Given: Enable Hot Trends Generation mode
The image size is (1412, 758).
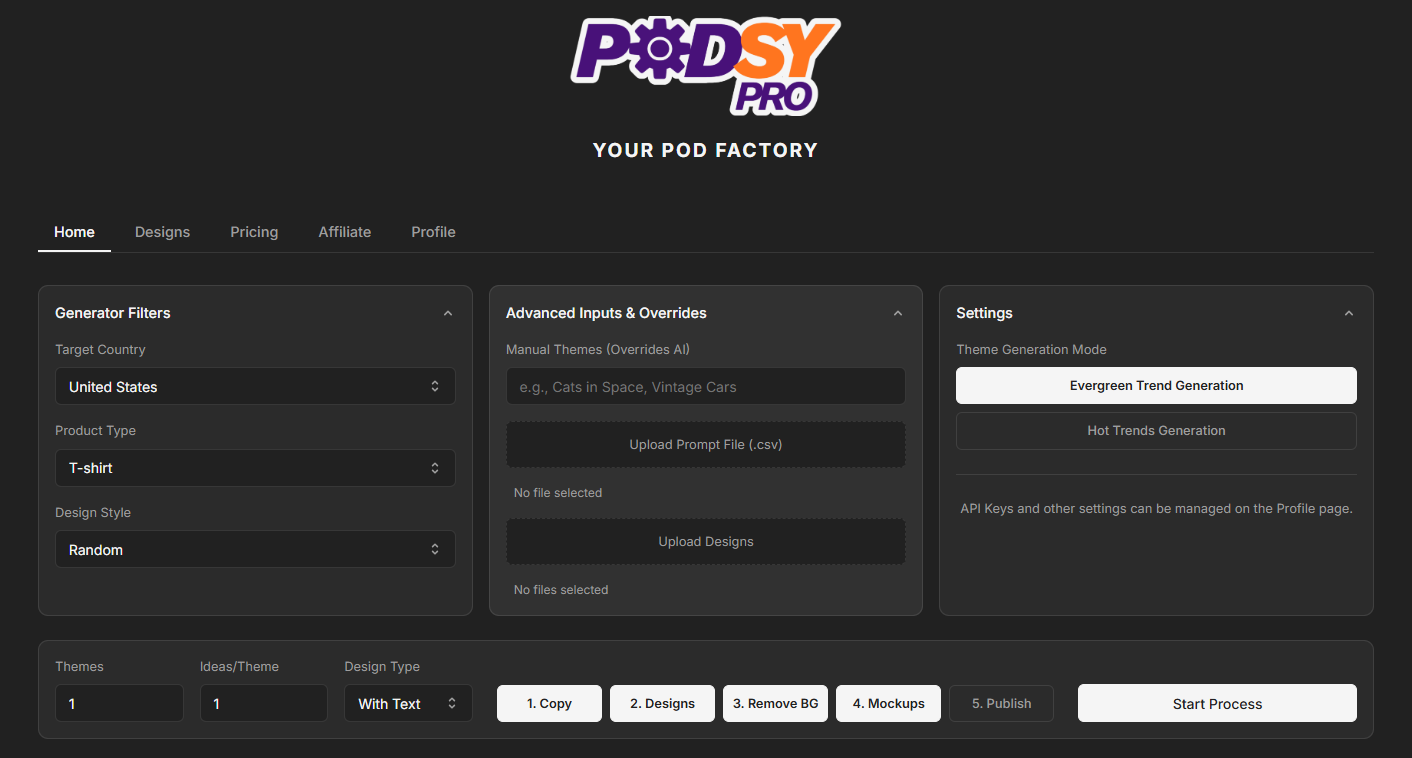Looking at the screenshot, I should click(x=1156, y=430).
